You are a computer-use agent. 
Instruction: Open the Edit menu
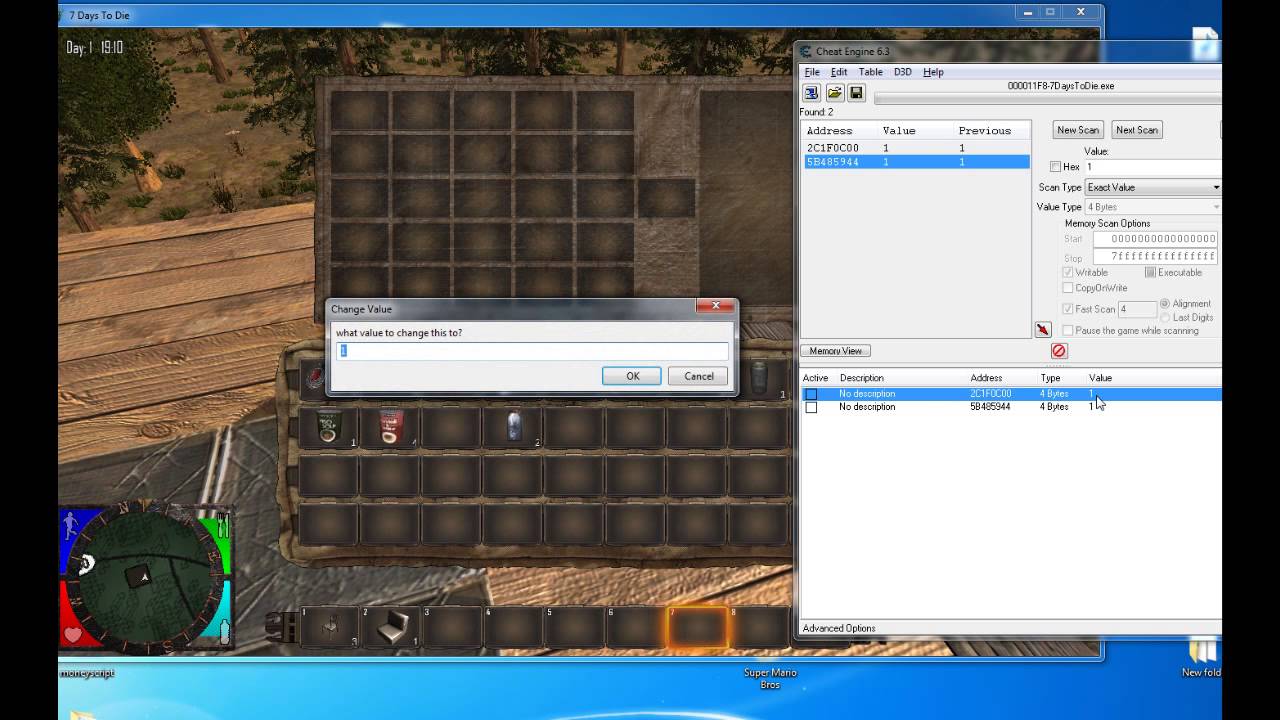coord(839,72)
